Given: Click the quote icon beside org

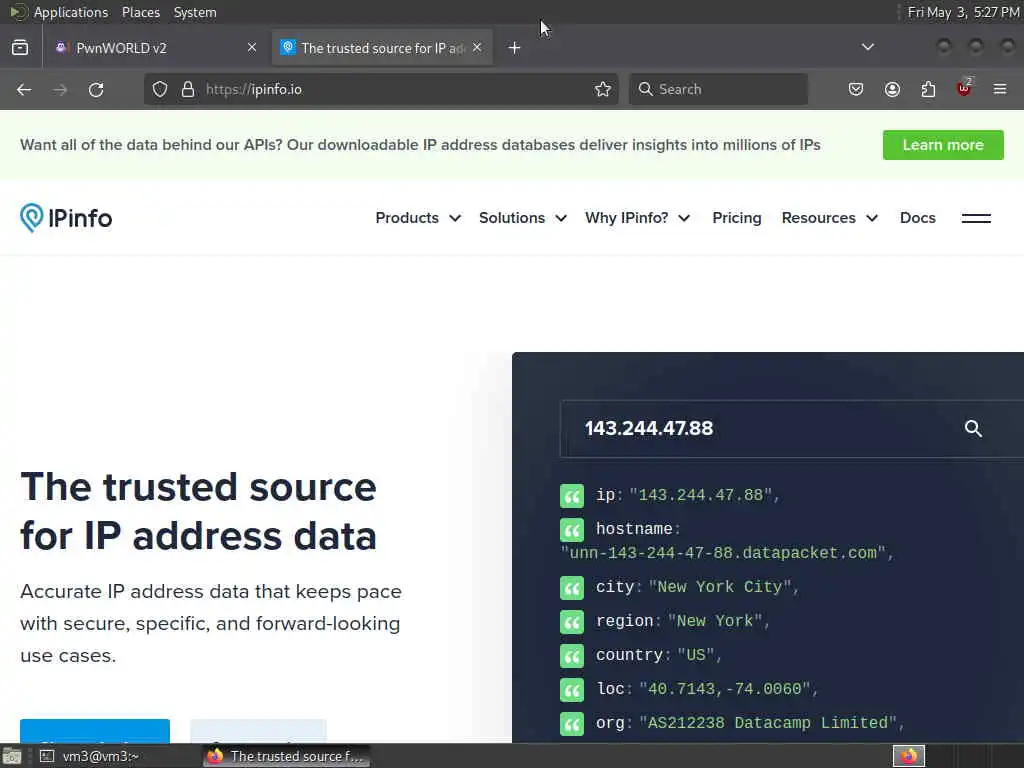Looking at the screenshot, I should click(572, 724).
